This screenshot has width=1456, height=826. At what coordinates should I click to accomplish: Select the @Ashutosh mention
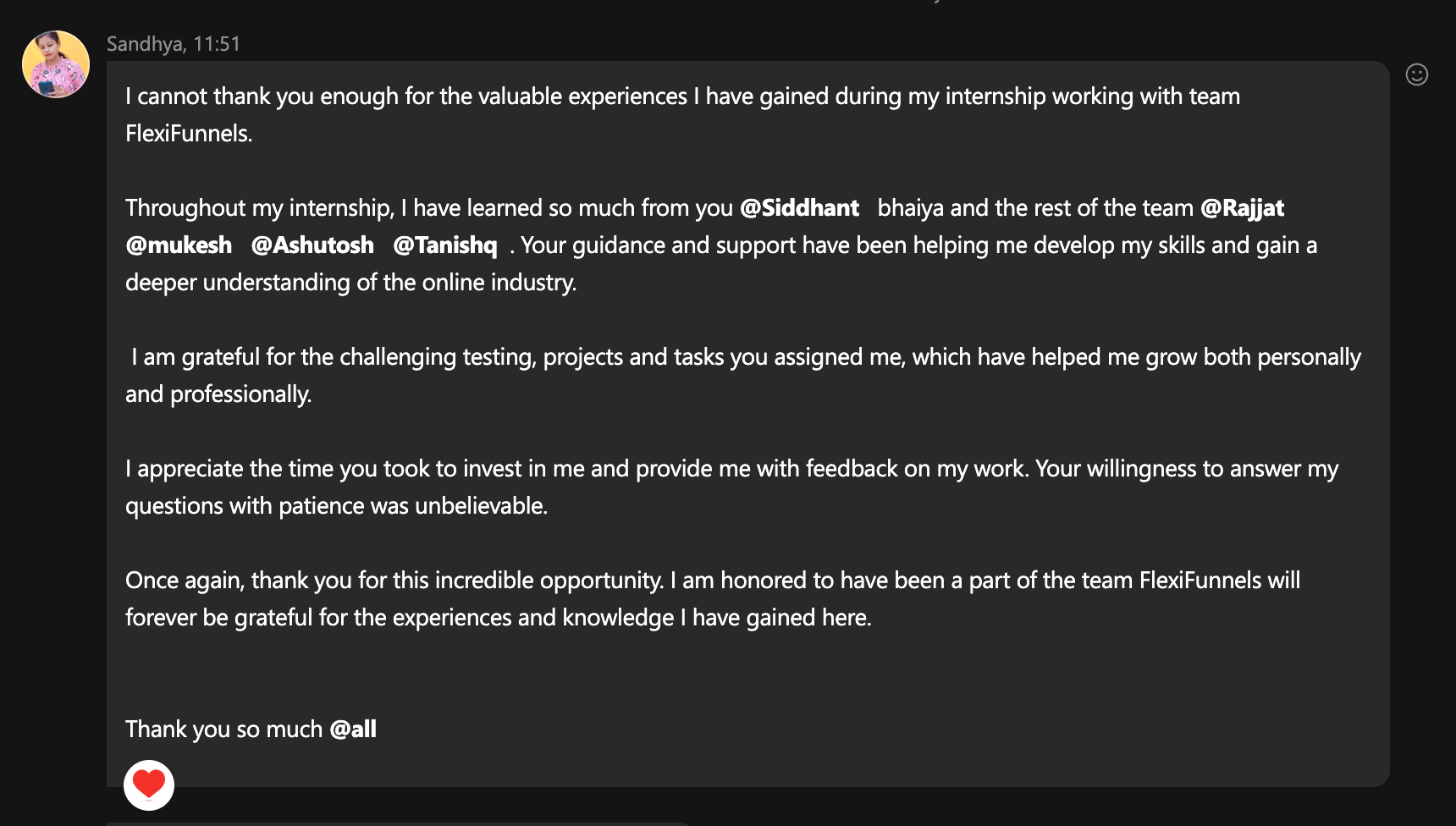pos(312,245)
